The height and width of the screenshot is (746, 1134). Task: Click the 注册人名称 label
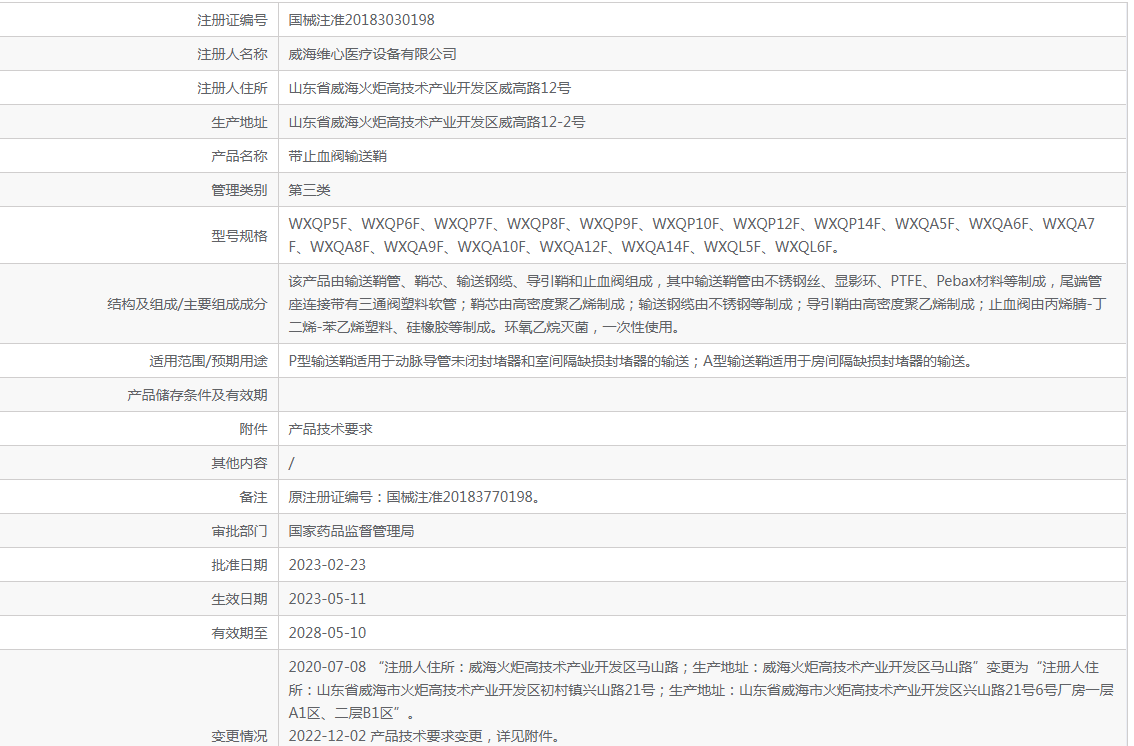pos(232,54)
